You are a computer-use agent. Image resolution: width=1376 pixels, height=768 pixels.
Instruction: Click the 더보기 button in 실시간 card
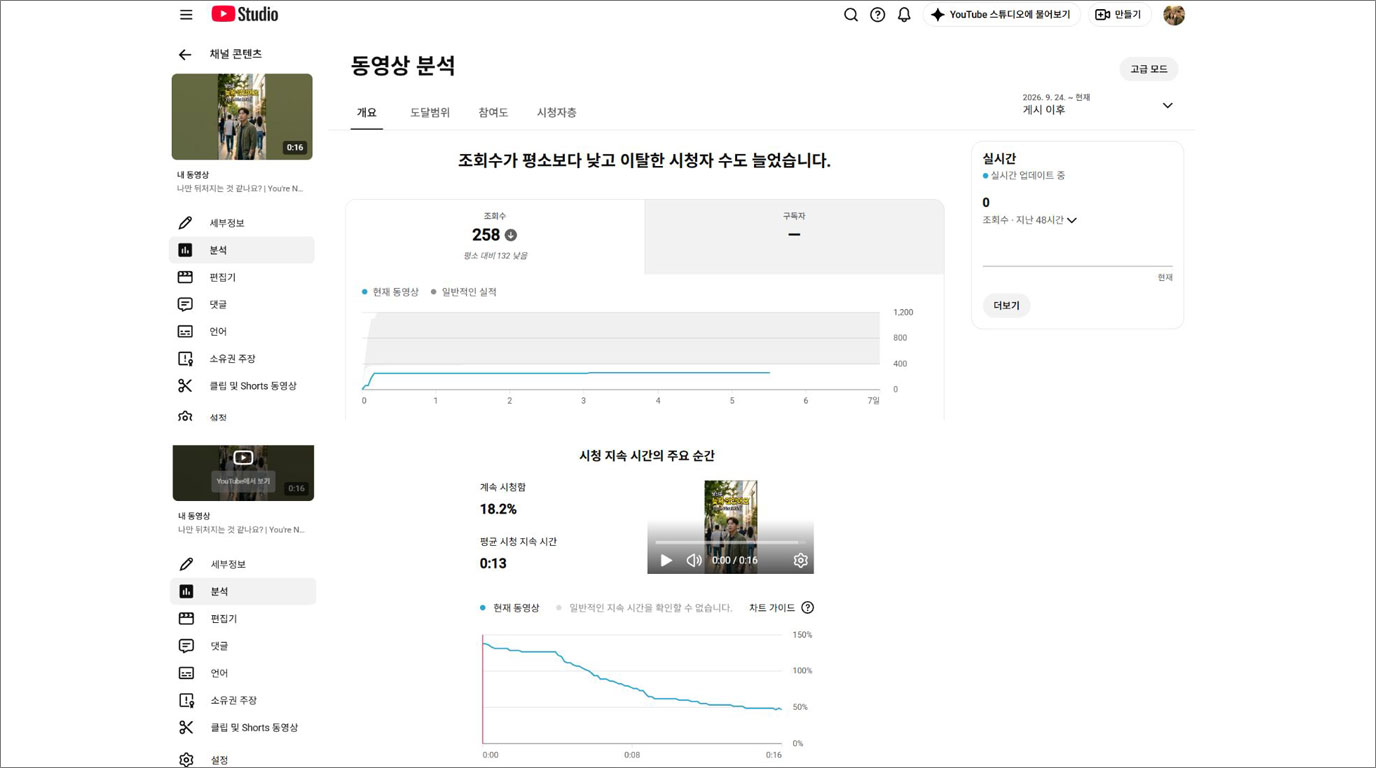coord(1007,305)
